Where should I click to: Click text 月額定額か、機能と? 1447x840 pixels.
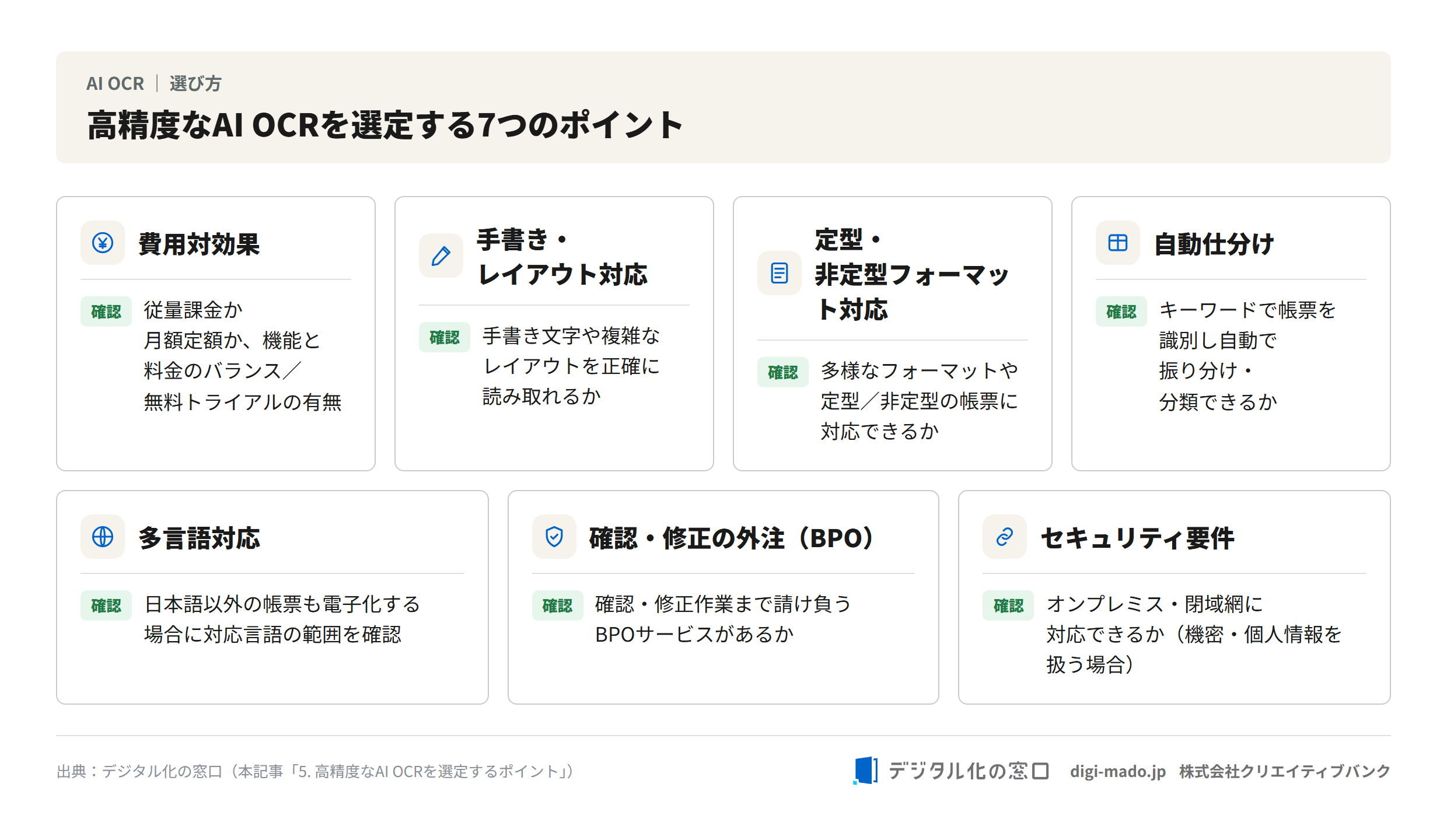click(x=232, y=340)
